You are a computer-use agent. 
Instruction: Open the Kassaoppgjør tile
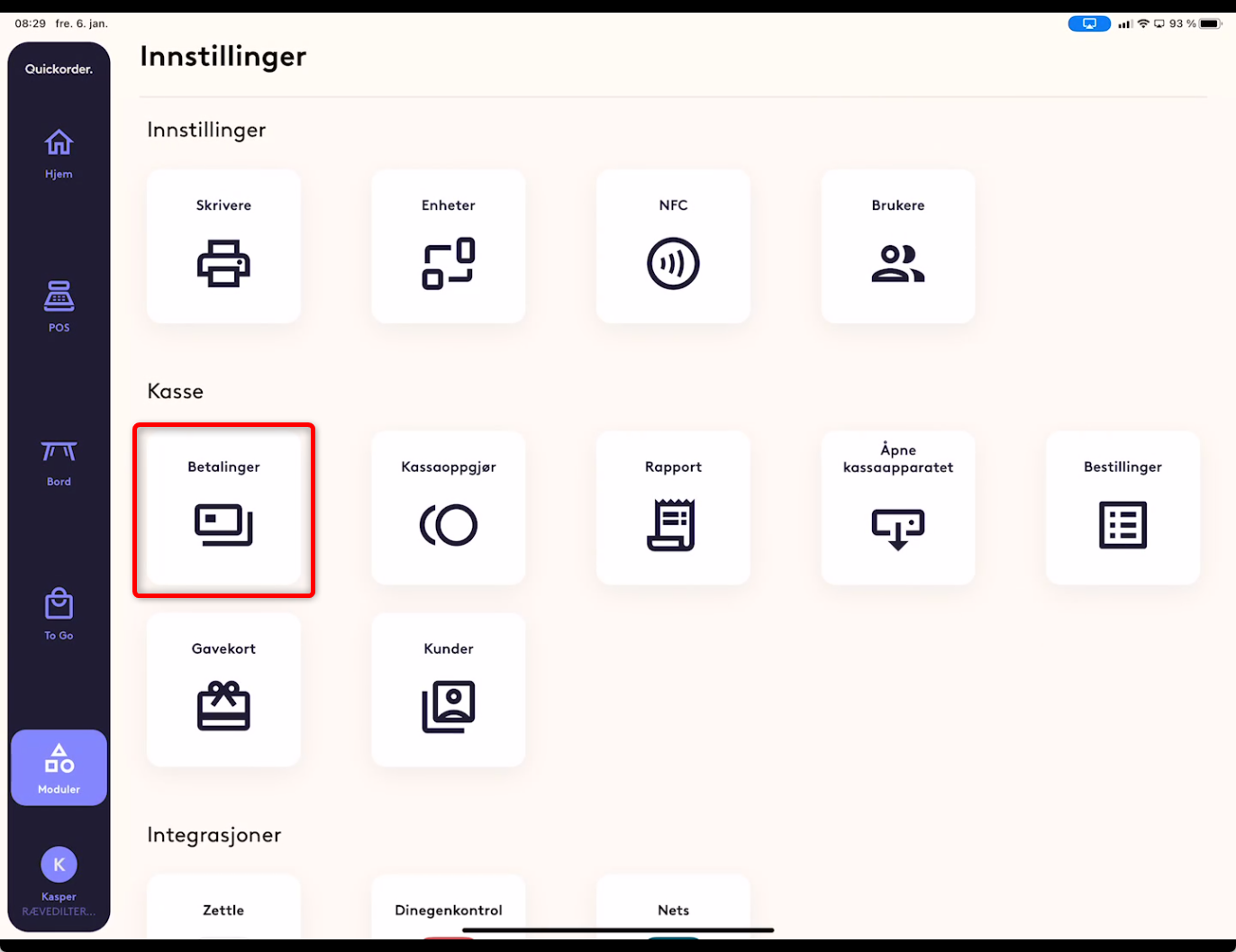[x=449, y=508]
